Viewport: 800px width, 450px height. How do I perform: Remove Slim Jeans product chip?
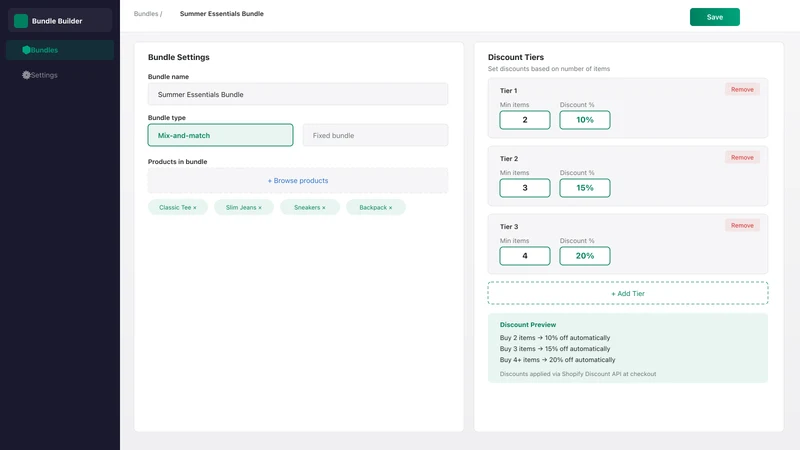pos(260,208)
